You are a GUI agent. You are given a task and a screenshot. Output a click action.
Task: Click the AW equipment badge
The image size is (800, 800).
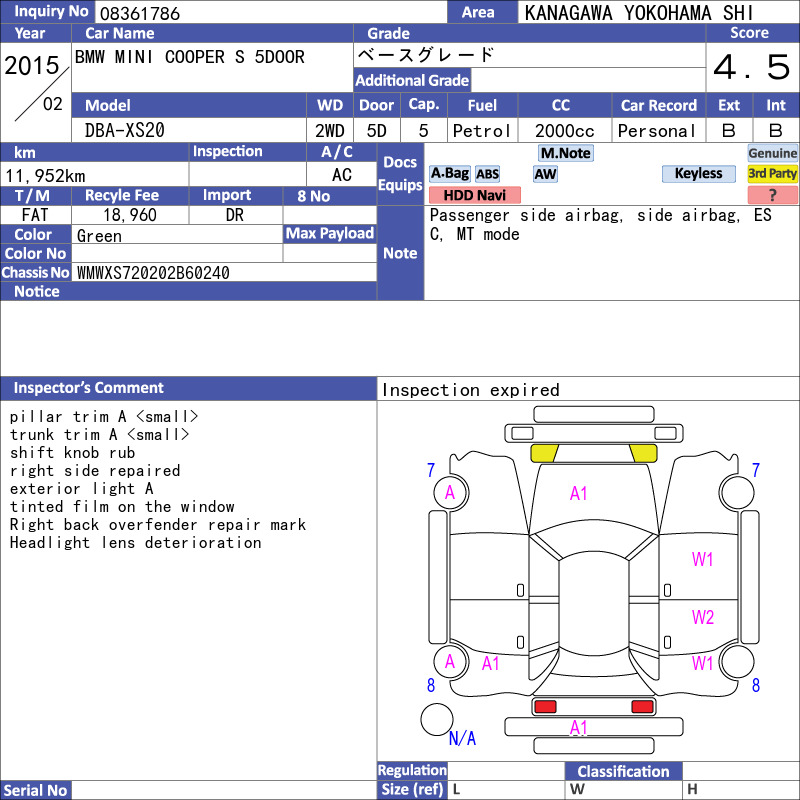click(545, 174)
